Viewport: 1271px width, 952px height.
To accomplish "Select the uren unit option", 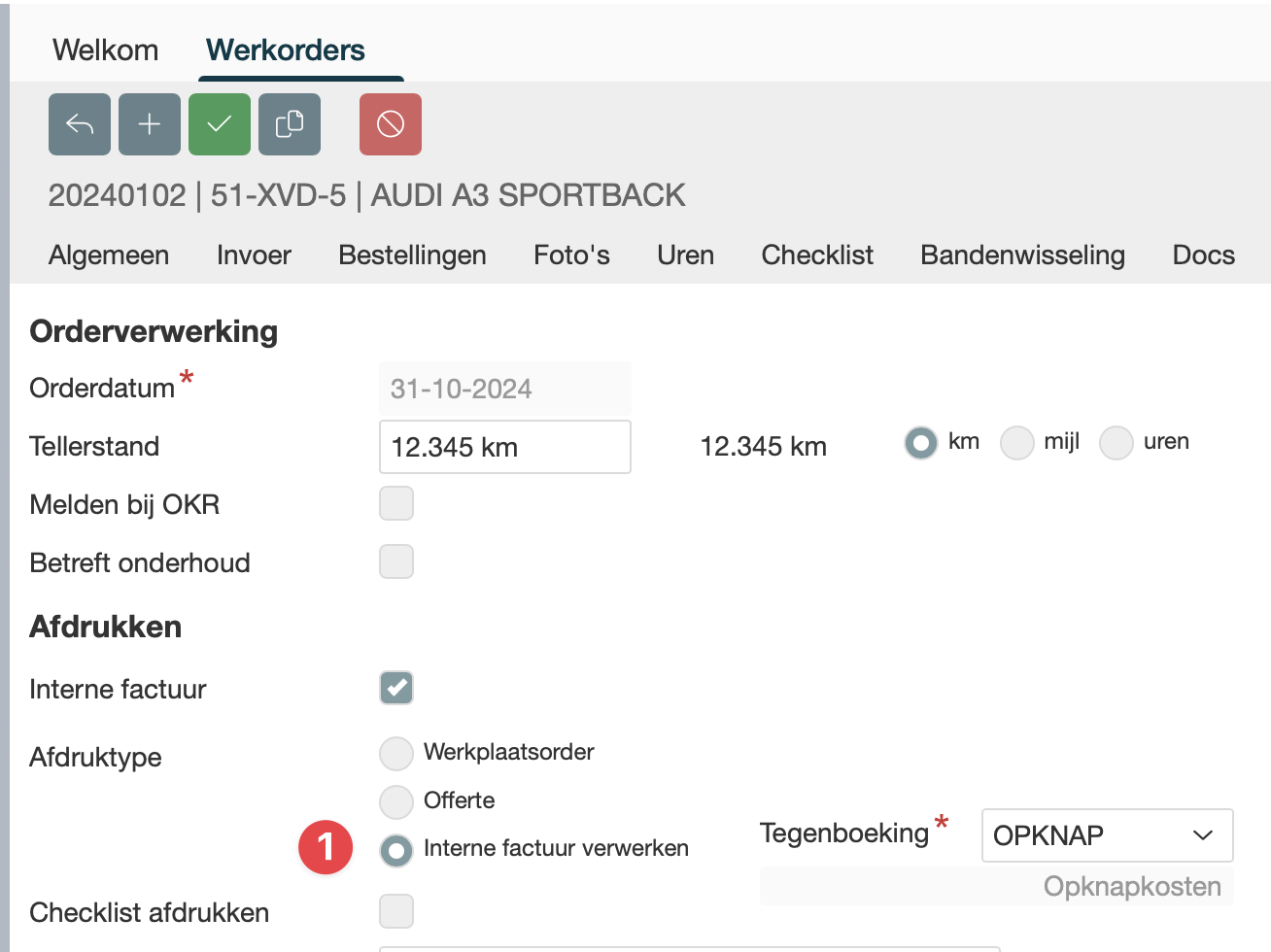I will coord(1116,443).
